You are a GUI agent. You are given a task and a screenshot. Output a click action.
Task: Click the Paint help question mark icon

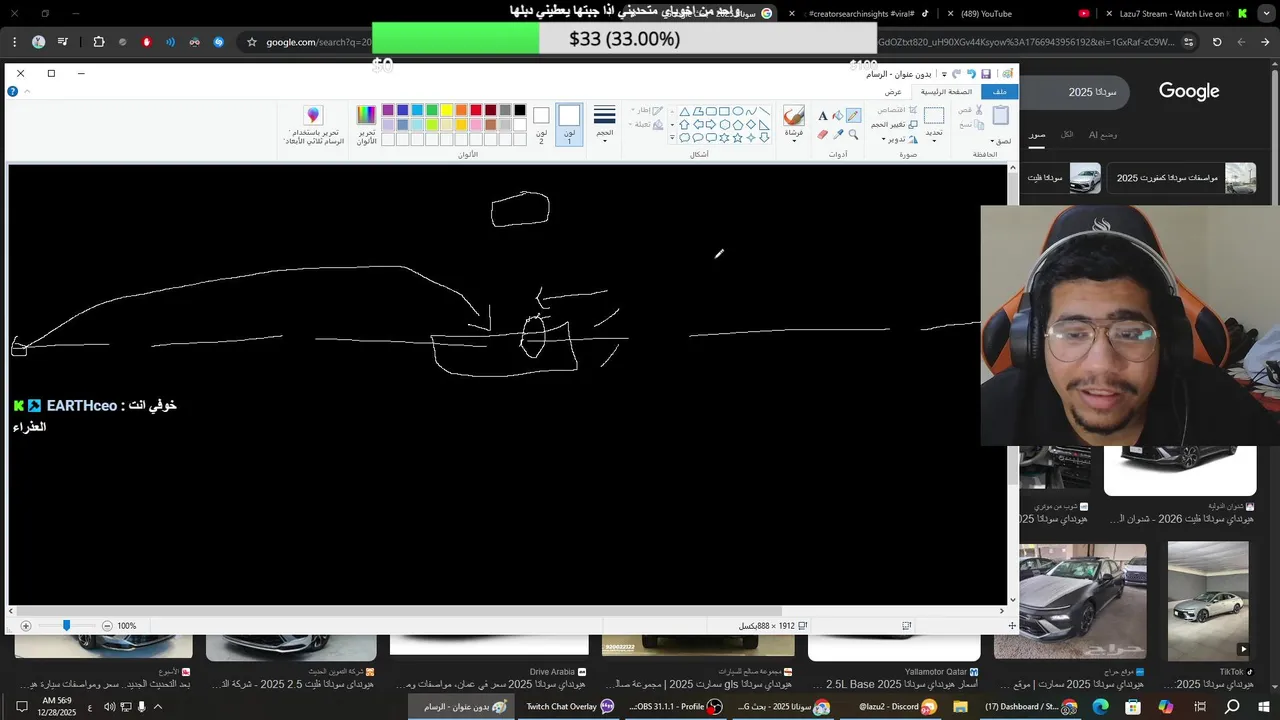pyautogui.click(x=12, y=91)
